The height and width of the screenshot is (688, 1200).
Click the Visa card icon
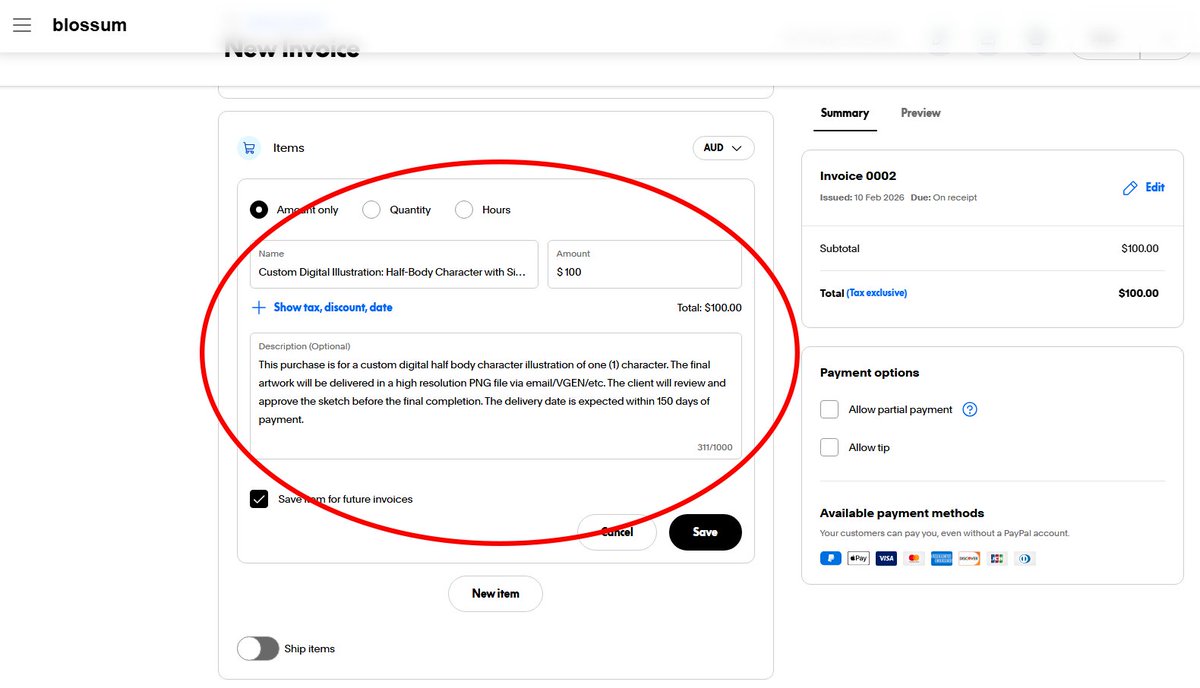point(886,558)
